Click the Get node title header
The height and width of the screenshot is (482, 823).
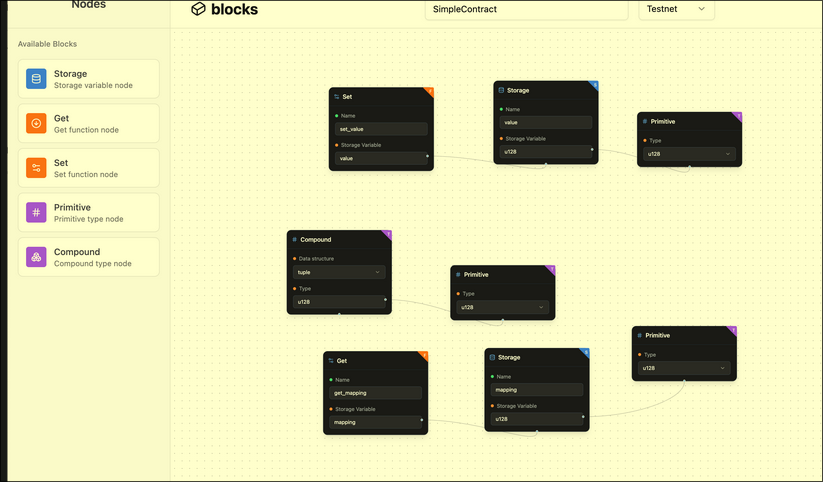343,361
